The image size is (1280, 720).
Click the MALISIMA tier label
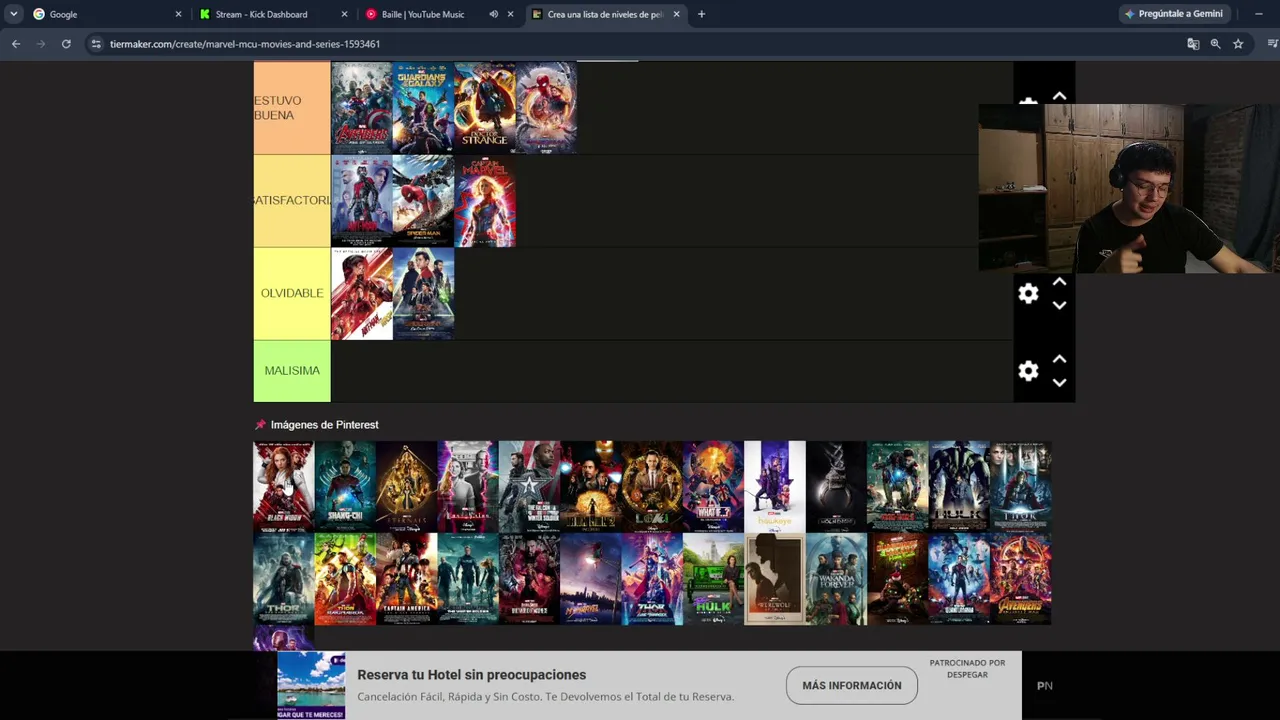[x=292, y=371]
